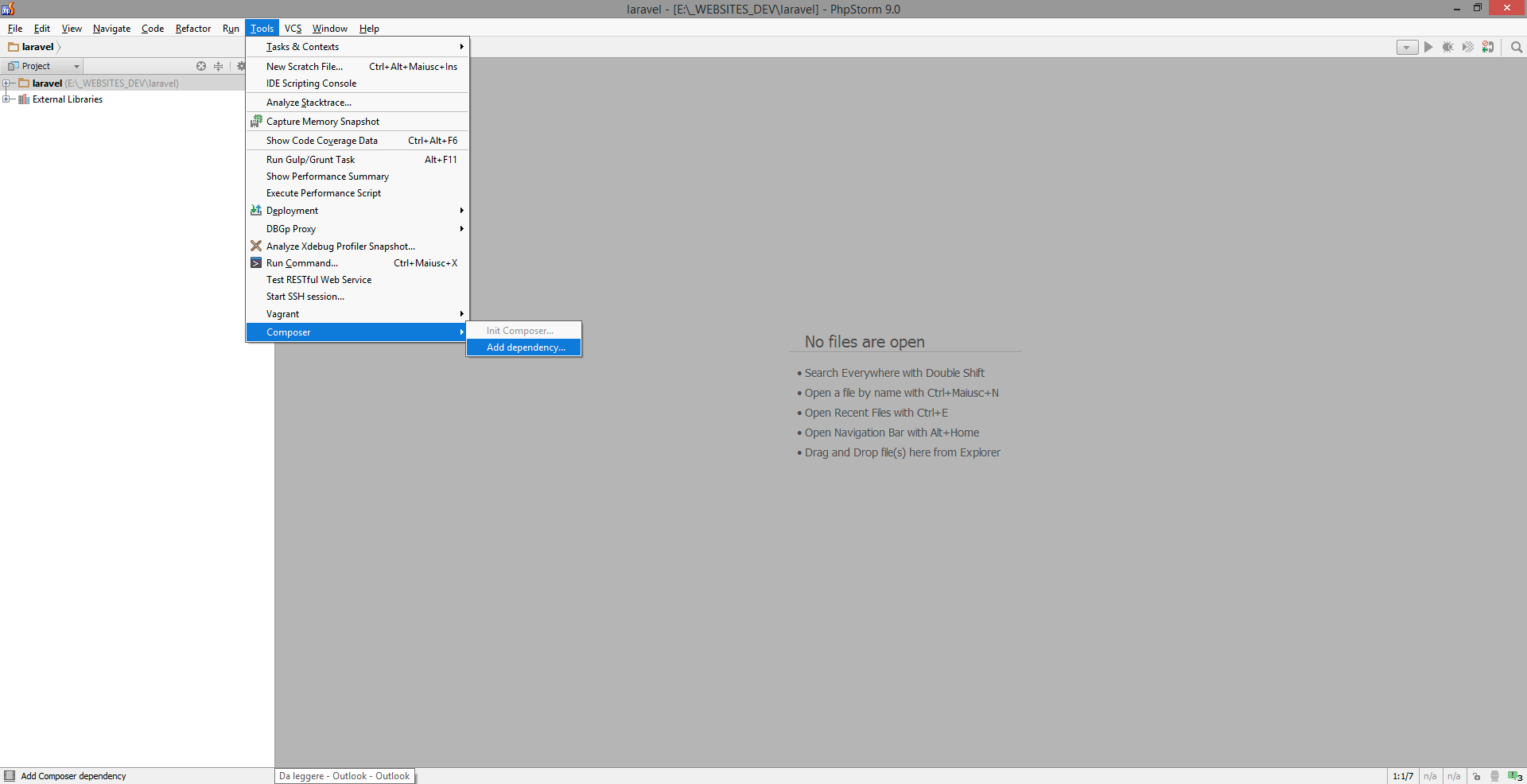Toggle listening for PHP debug connections
Viewport: 1527px width, 784px height.
click(1488, 48)
